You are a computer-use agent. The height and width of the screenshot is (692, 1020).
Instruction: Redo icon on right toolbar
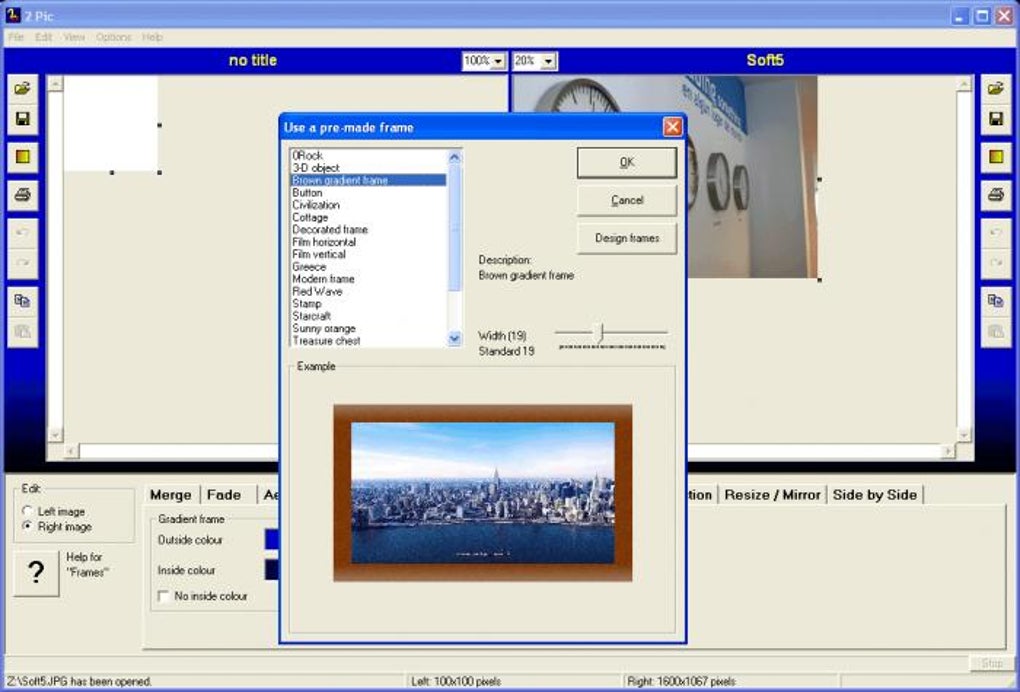click(x=996, y=263)
